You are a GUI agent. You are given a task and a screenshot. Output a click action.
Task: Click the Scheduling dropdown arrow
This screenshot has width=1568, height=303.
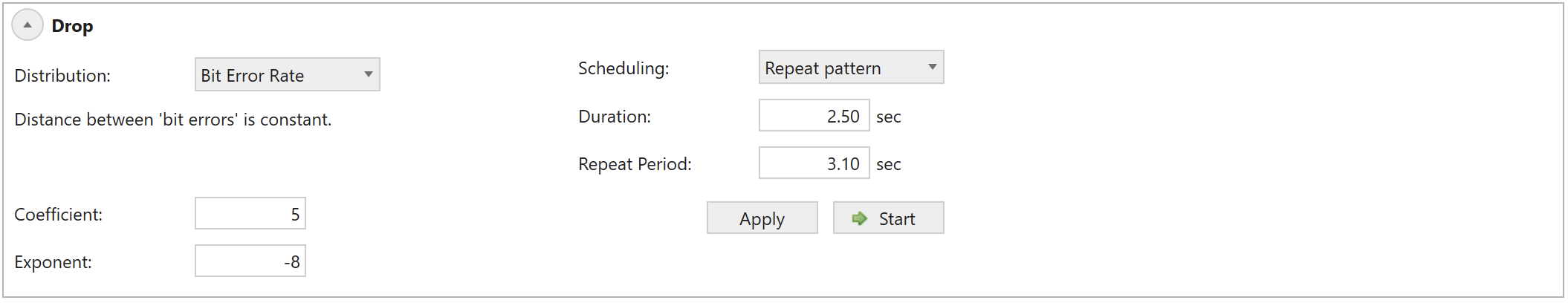932,67
